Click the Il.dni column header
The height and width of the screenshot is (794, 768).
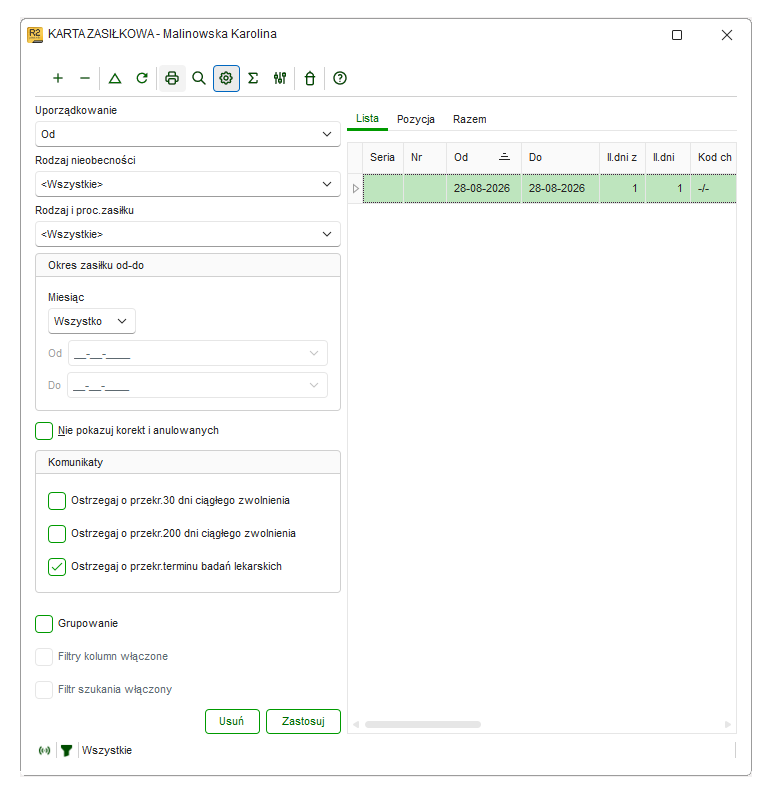[x=668, y=157]
